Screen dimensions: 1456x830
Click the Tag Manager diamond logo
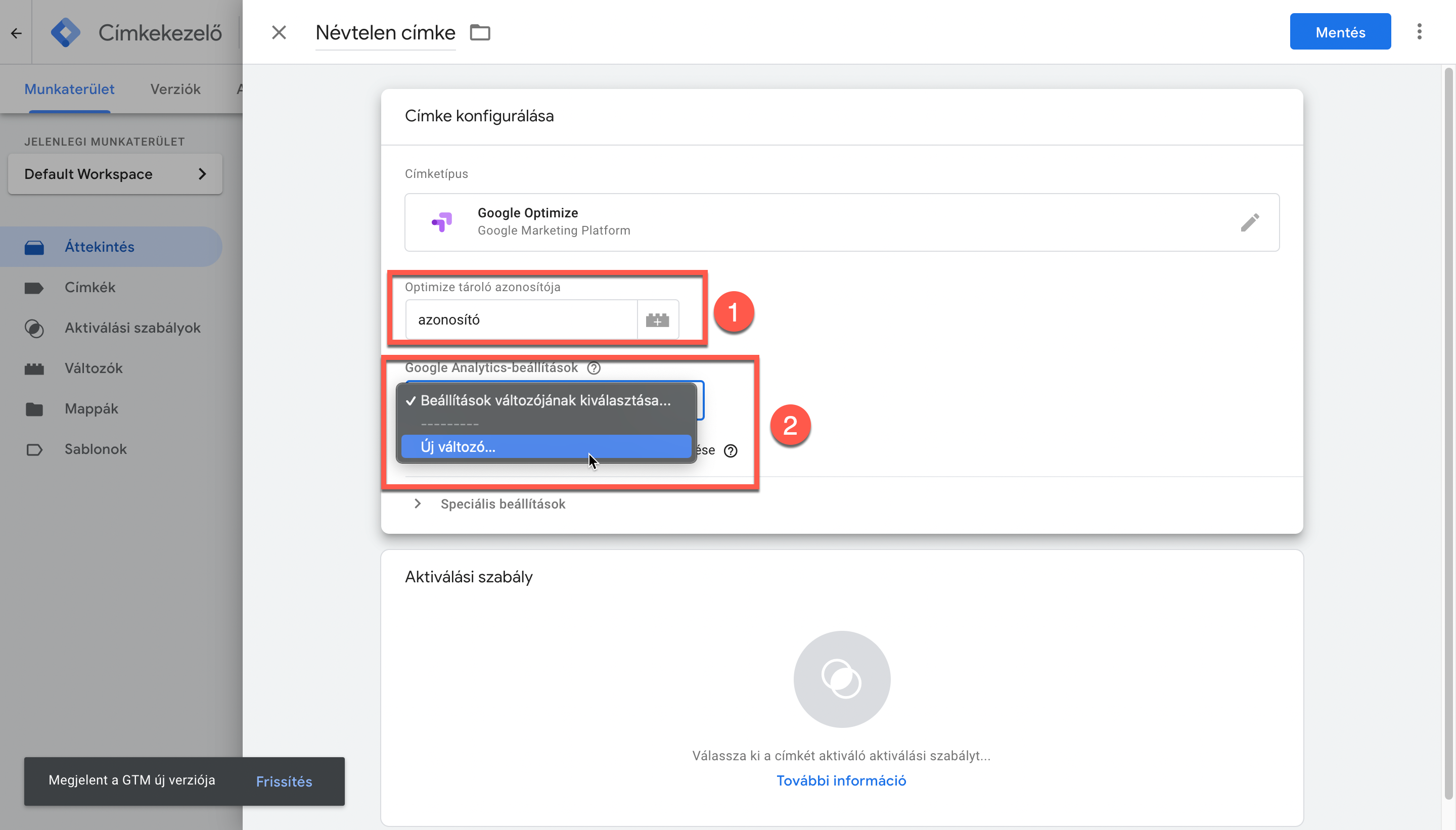(x=66, y=32)
